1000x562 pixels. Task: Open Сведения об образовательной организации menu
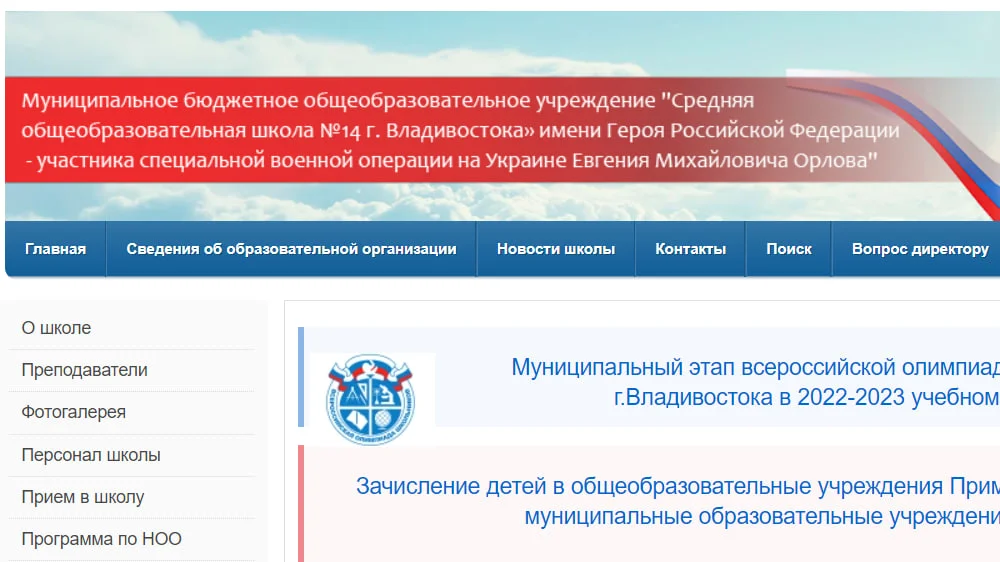291,249
